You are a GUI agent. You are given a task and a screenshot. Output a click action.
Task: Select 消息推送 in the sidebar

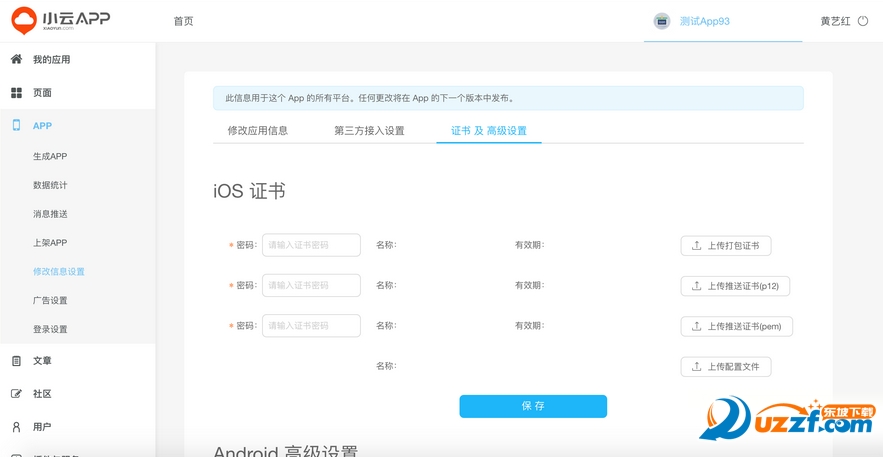click(x=50, y=214)
